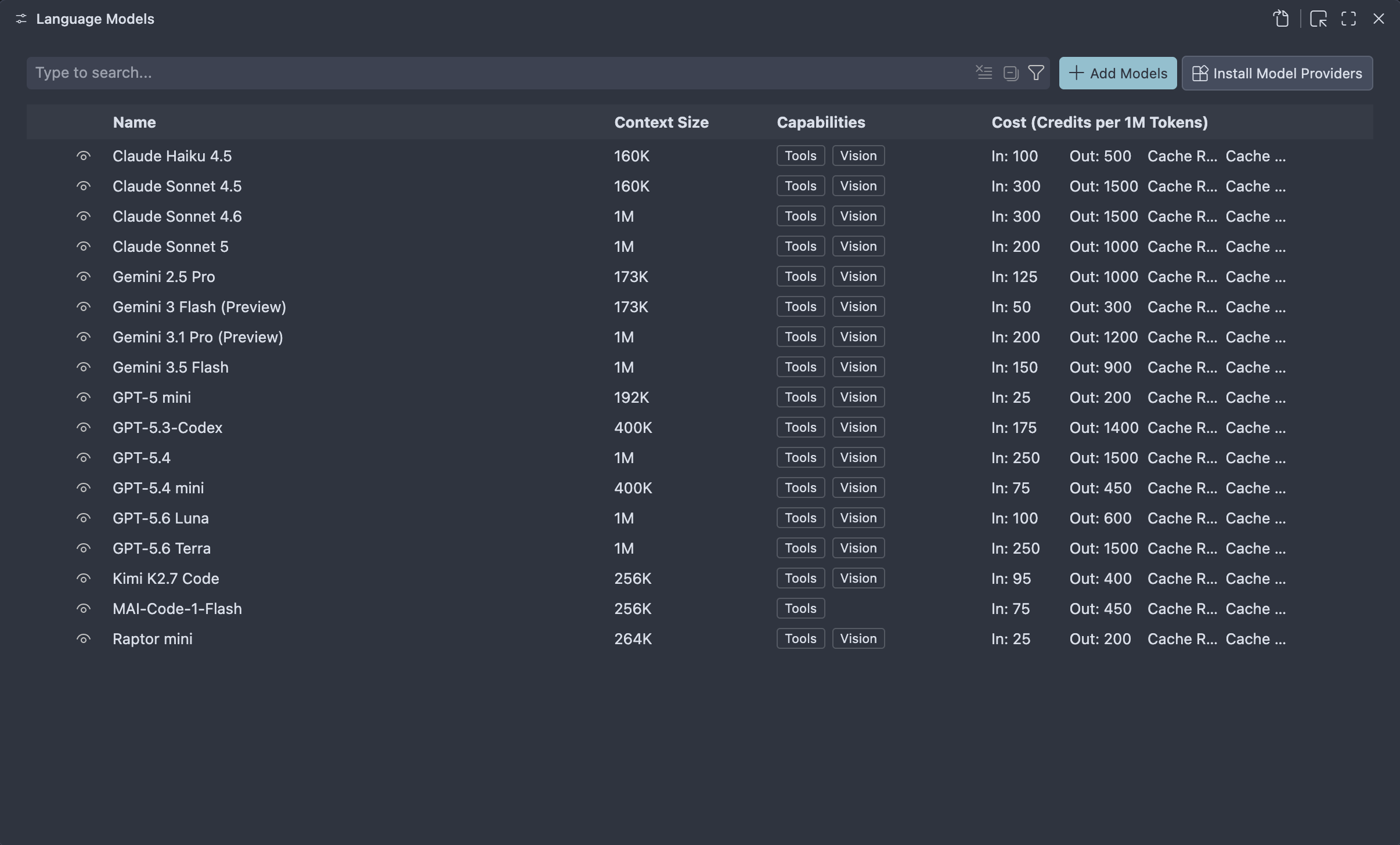Hide the GPT-5.6 Terra model

[x=84, y=548]
